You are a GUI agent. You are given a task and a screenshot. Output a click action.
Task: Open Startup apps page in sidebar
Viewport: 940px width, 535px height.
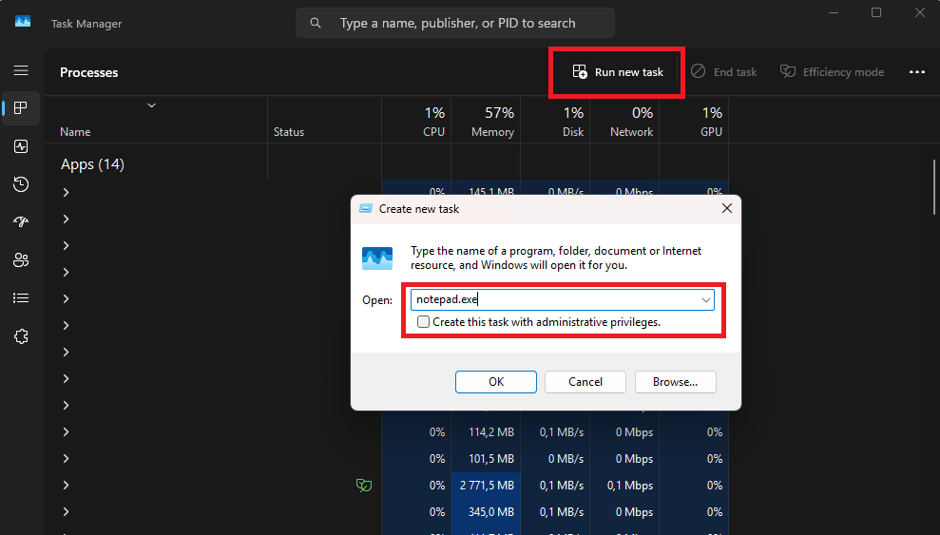pos(21,222)
